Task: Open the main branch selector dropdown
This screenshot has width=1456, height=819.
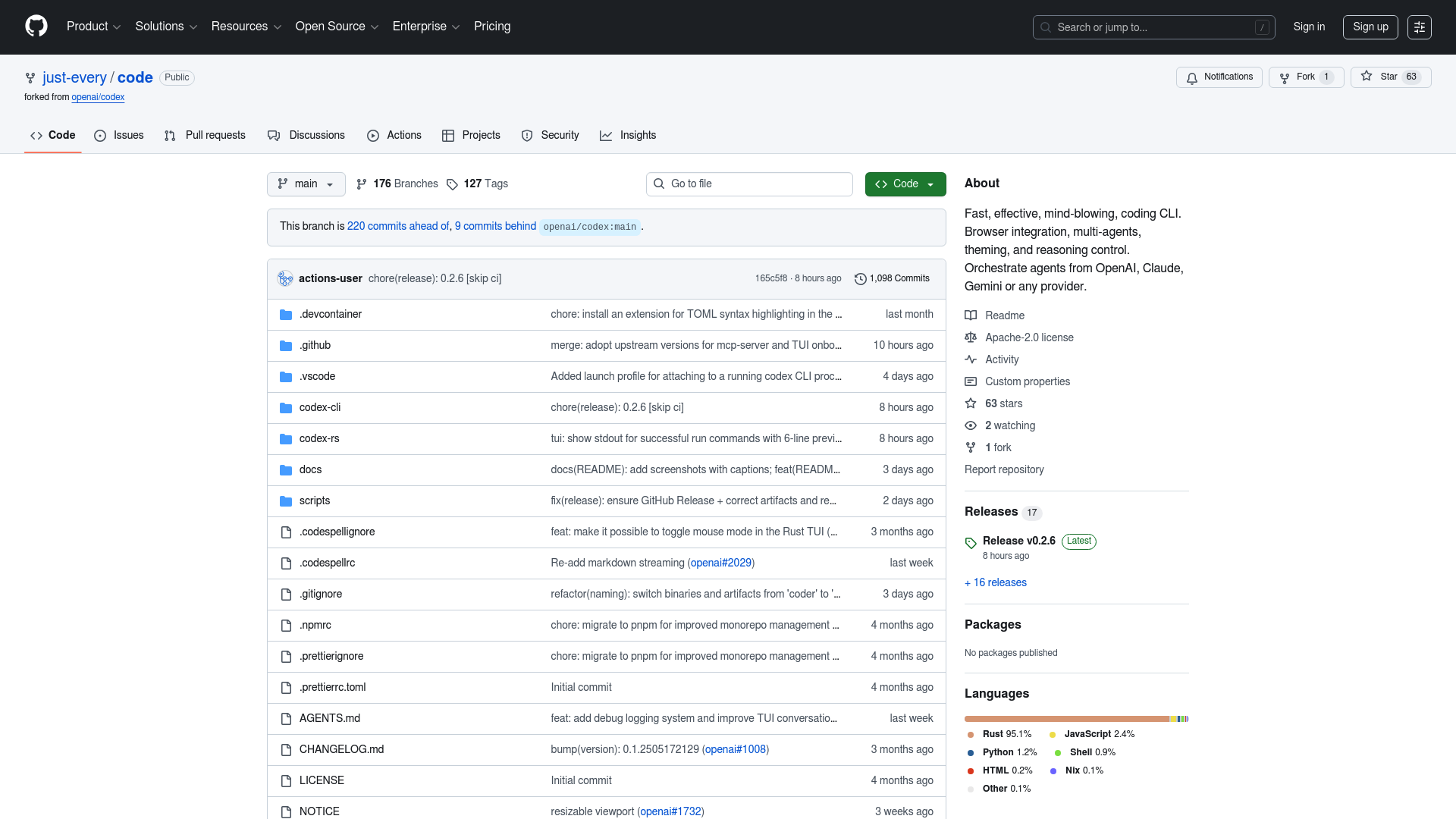Action: point(306,184)
